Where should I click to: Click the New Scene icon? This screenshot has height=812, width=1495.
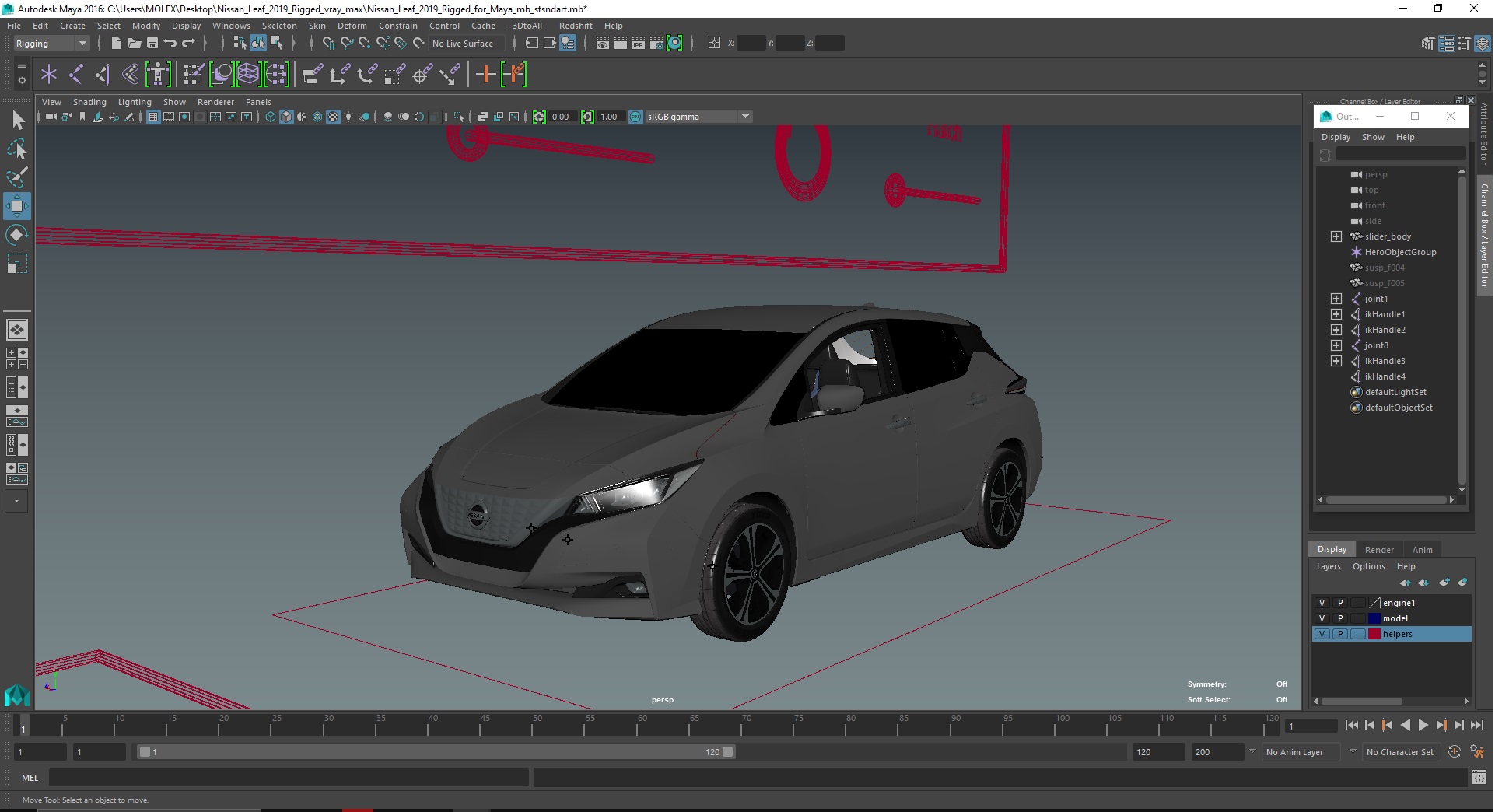[116, 44]
